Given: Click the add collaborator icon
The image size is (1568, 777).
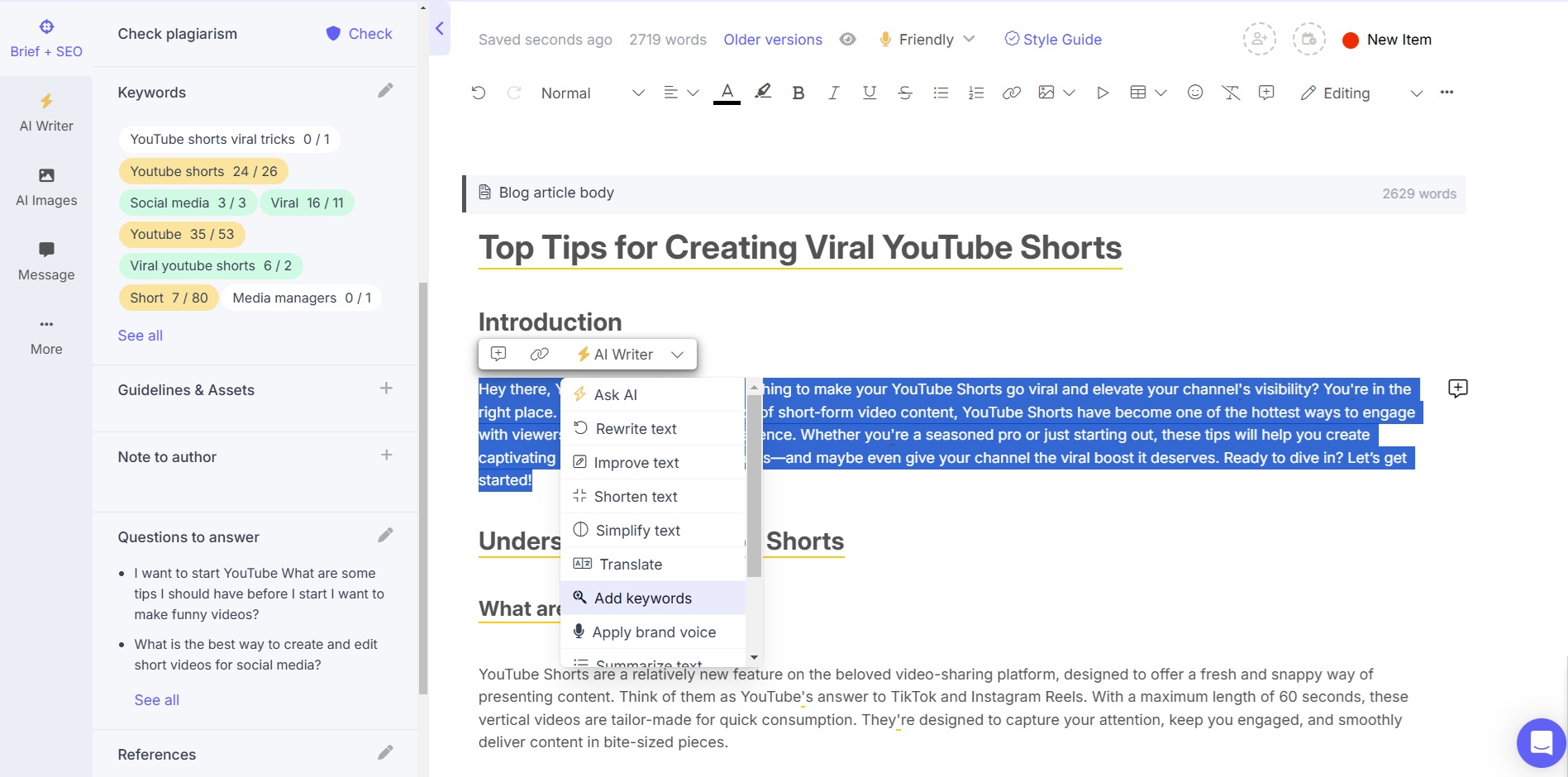Looking at the screenshot, I should click(1260, 39).
